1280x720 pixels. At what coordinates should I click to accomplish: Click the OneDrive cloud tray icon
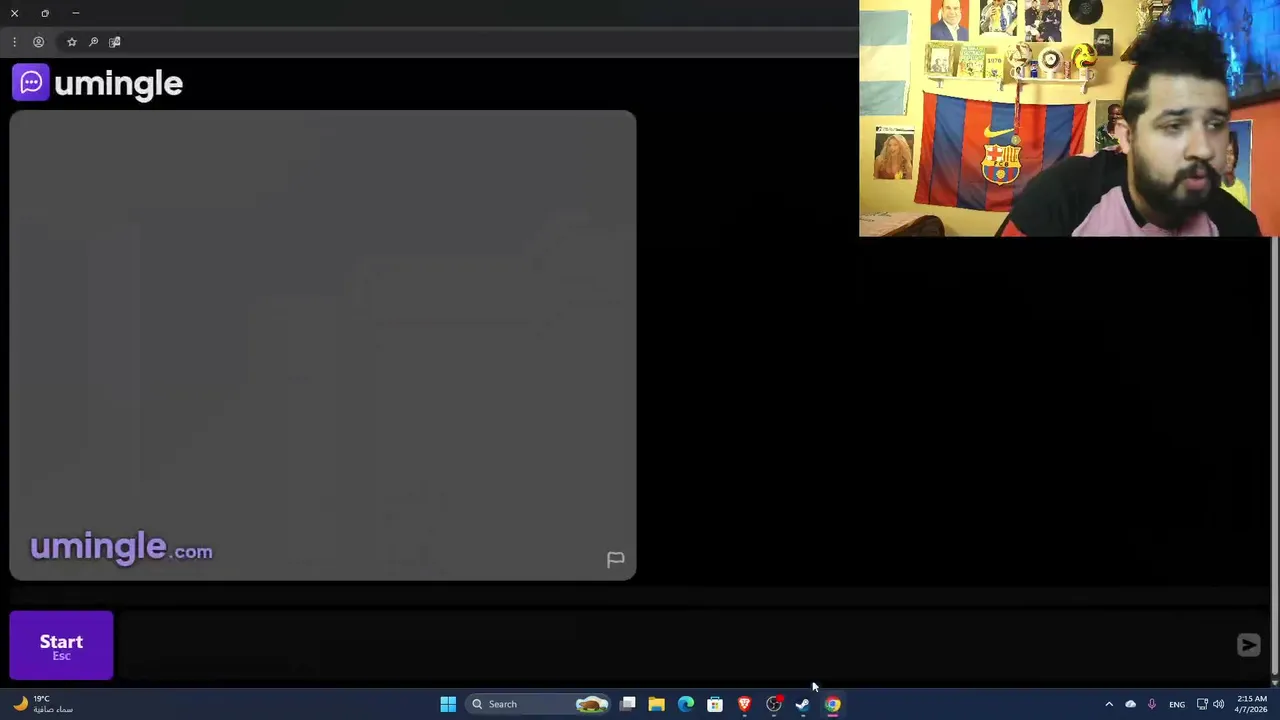pyautogui.click(x=1130, y=704)
